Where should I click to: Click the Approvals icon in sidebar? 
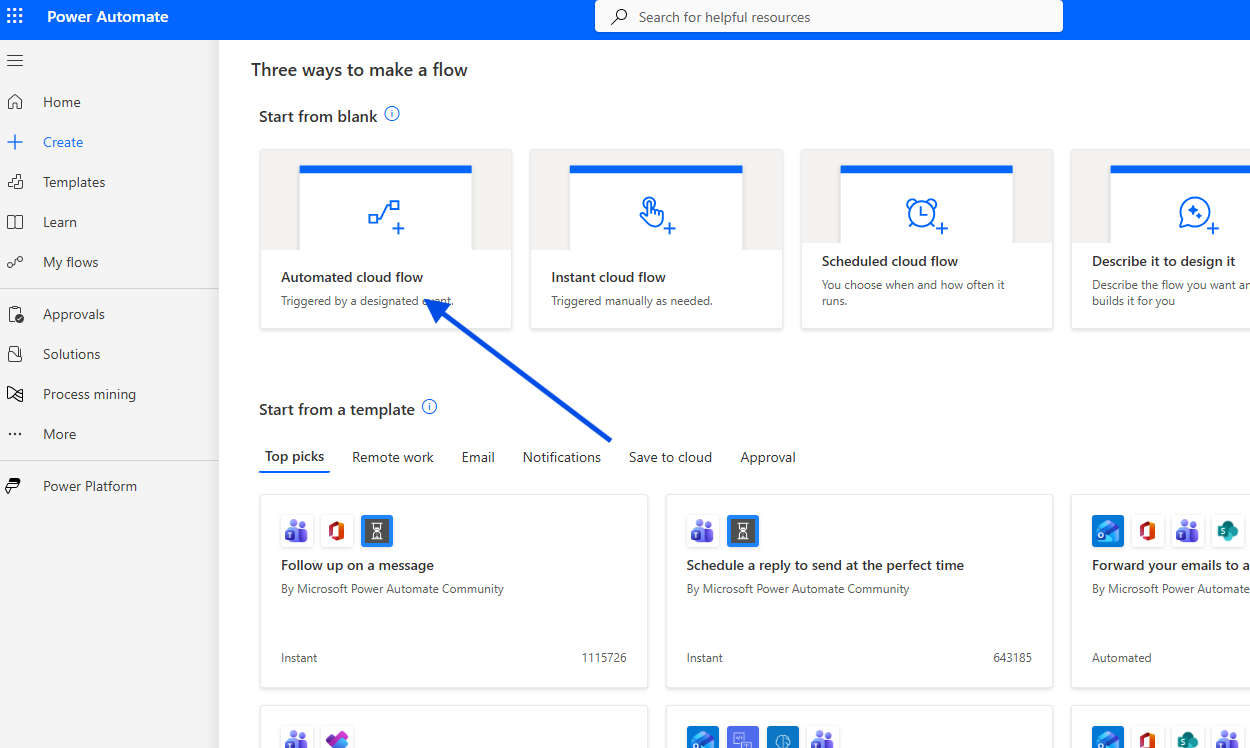[x=15, y=314]
